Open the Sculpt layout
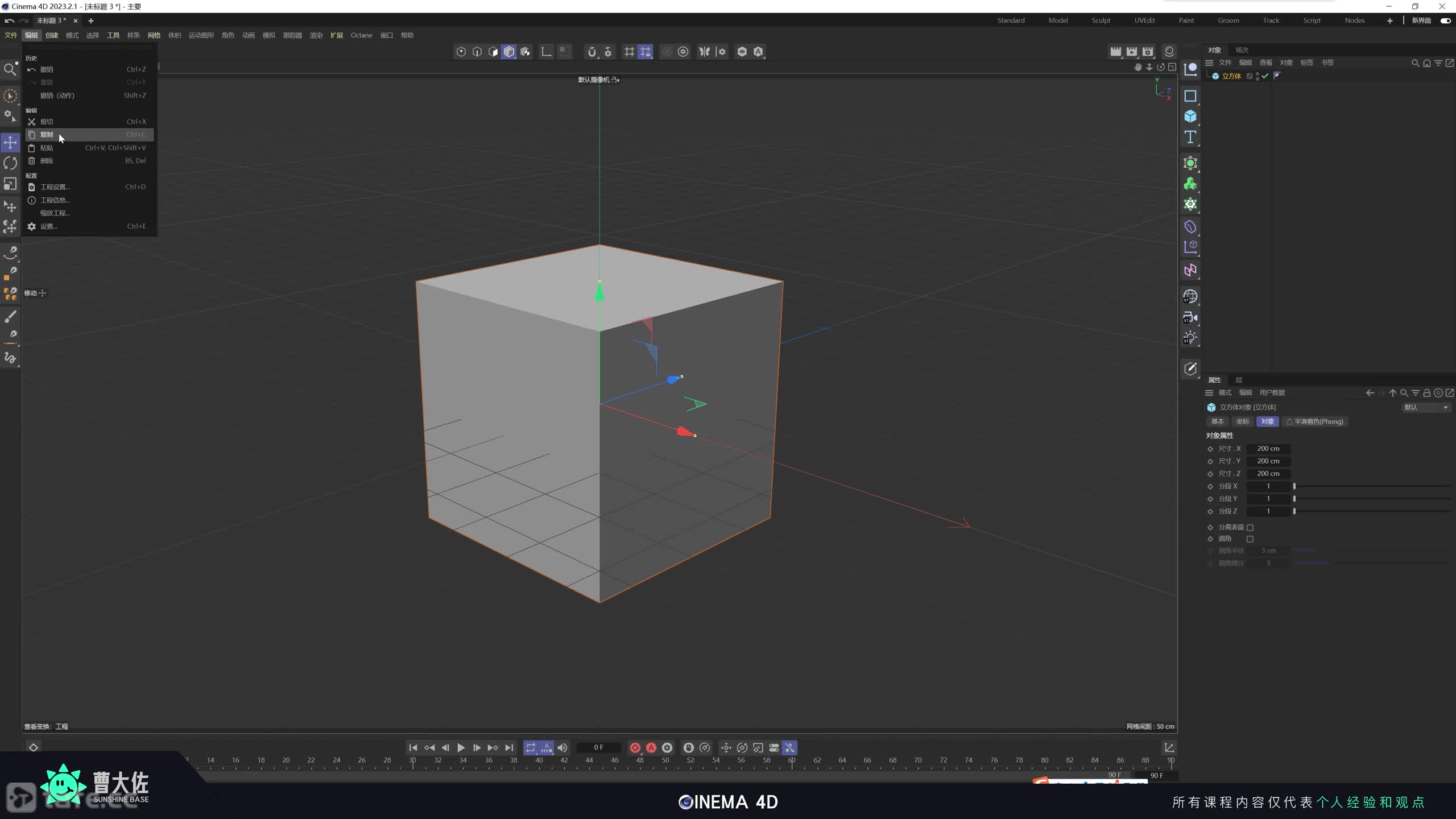This screenshot has width=1456, height=819. tap(1101, 20)
